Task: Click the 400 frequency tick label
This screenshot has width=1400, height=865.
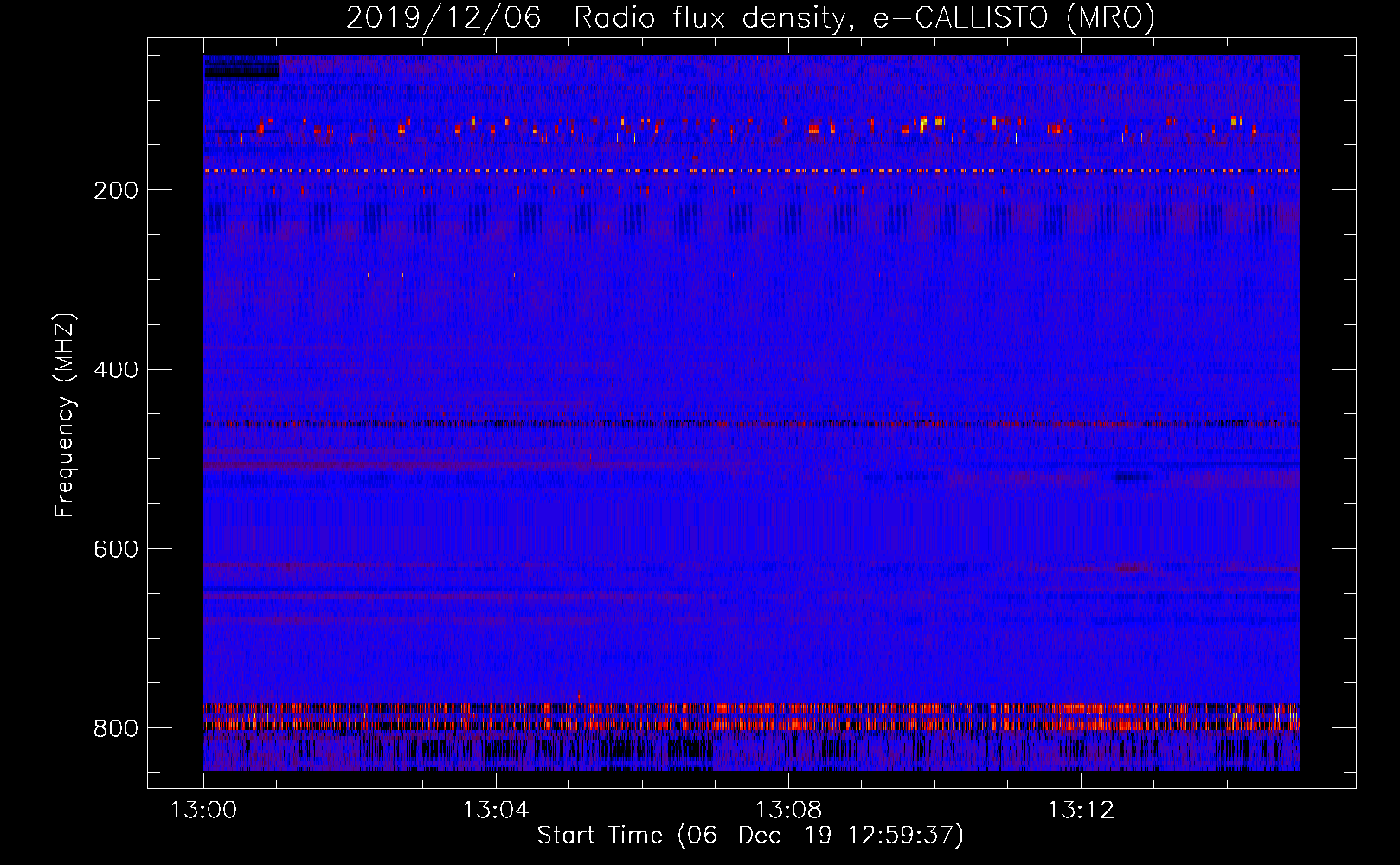Action: [116, 370]
